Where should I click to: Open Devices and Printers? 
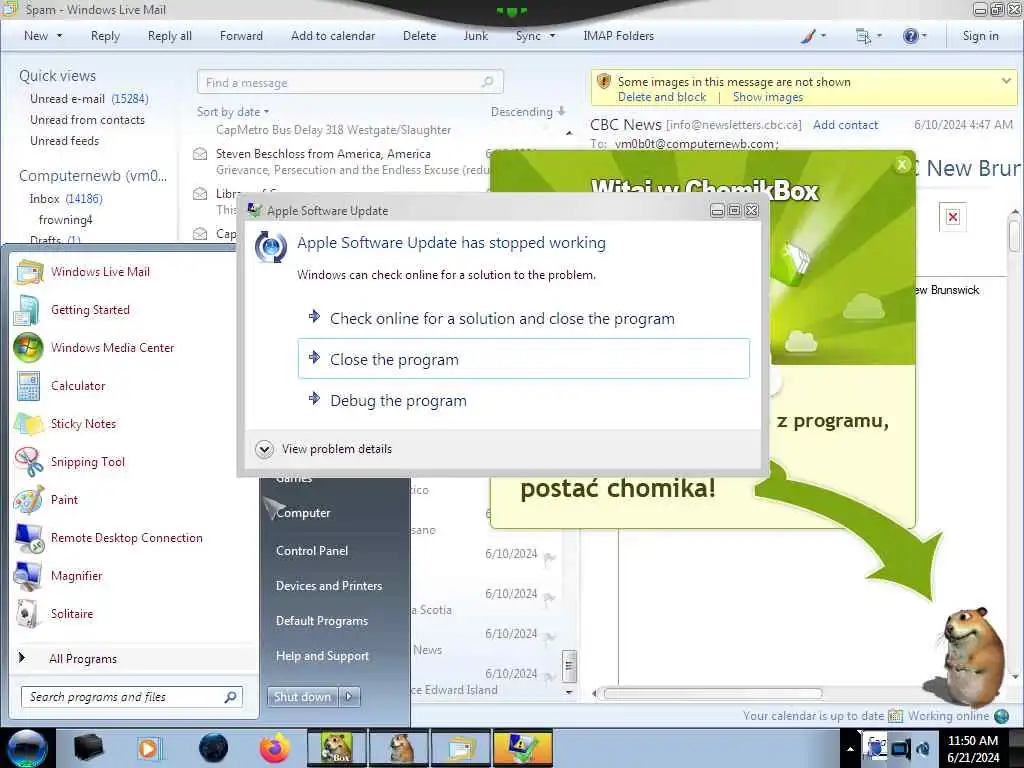tap(328, 586)
